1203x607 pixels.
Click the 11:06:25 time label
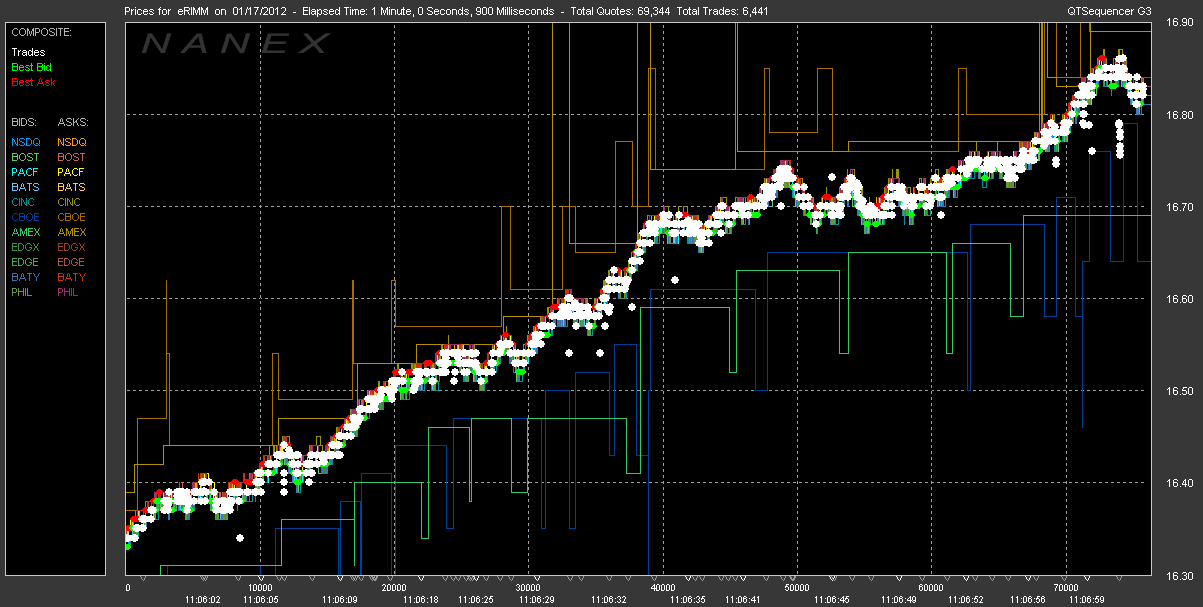tap(475, 600)
